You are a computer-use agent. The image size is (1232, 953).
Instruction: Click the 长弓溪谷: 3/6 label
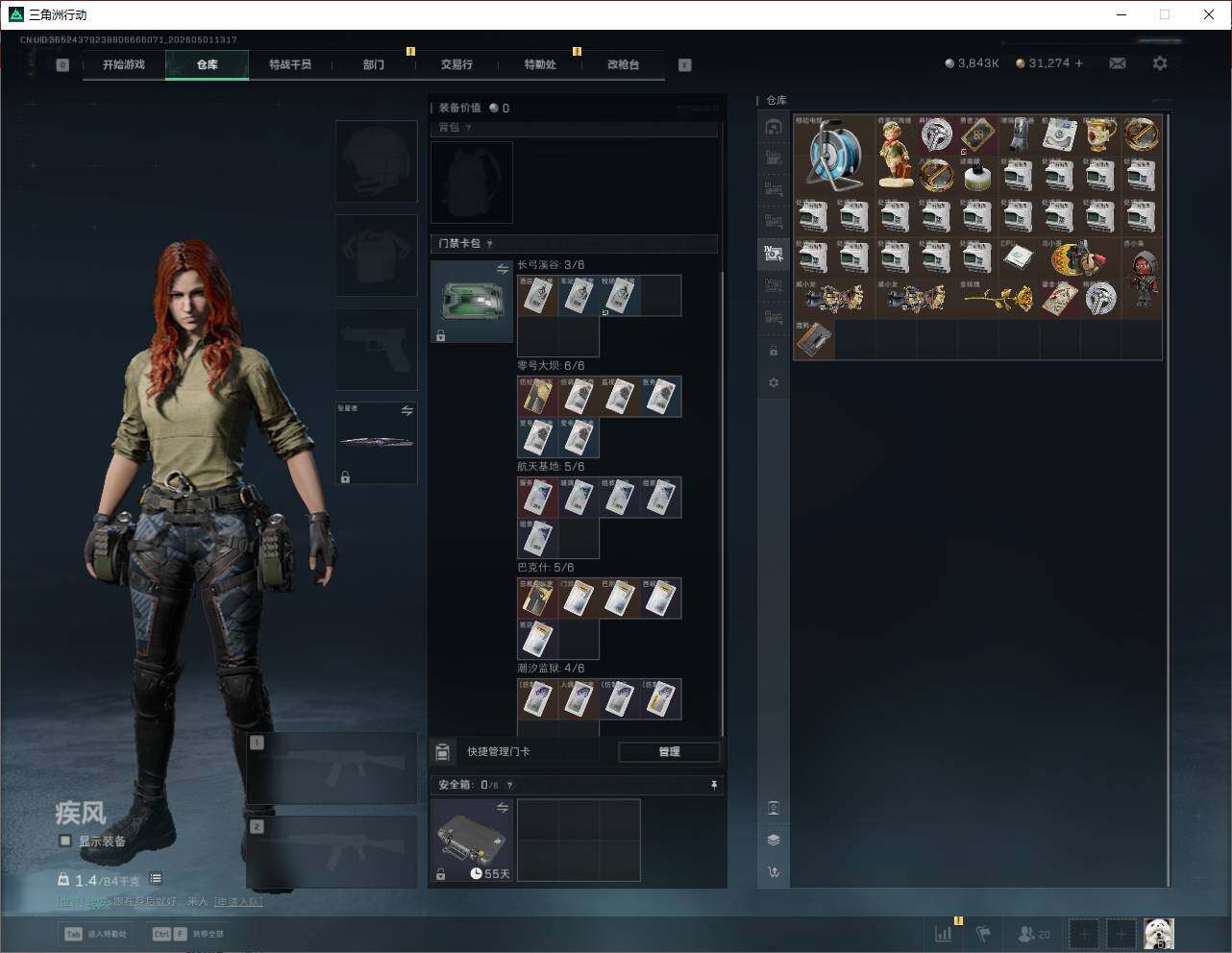tap(551, 265)
